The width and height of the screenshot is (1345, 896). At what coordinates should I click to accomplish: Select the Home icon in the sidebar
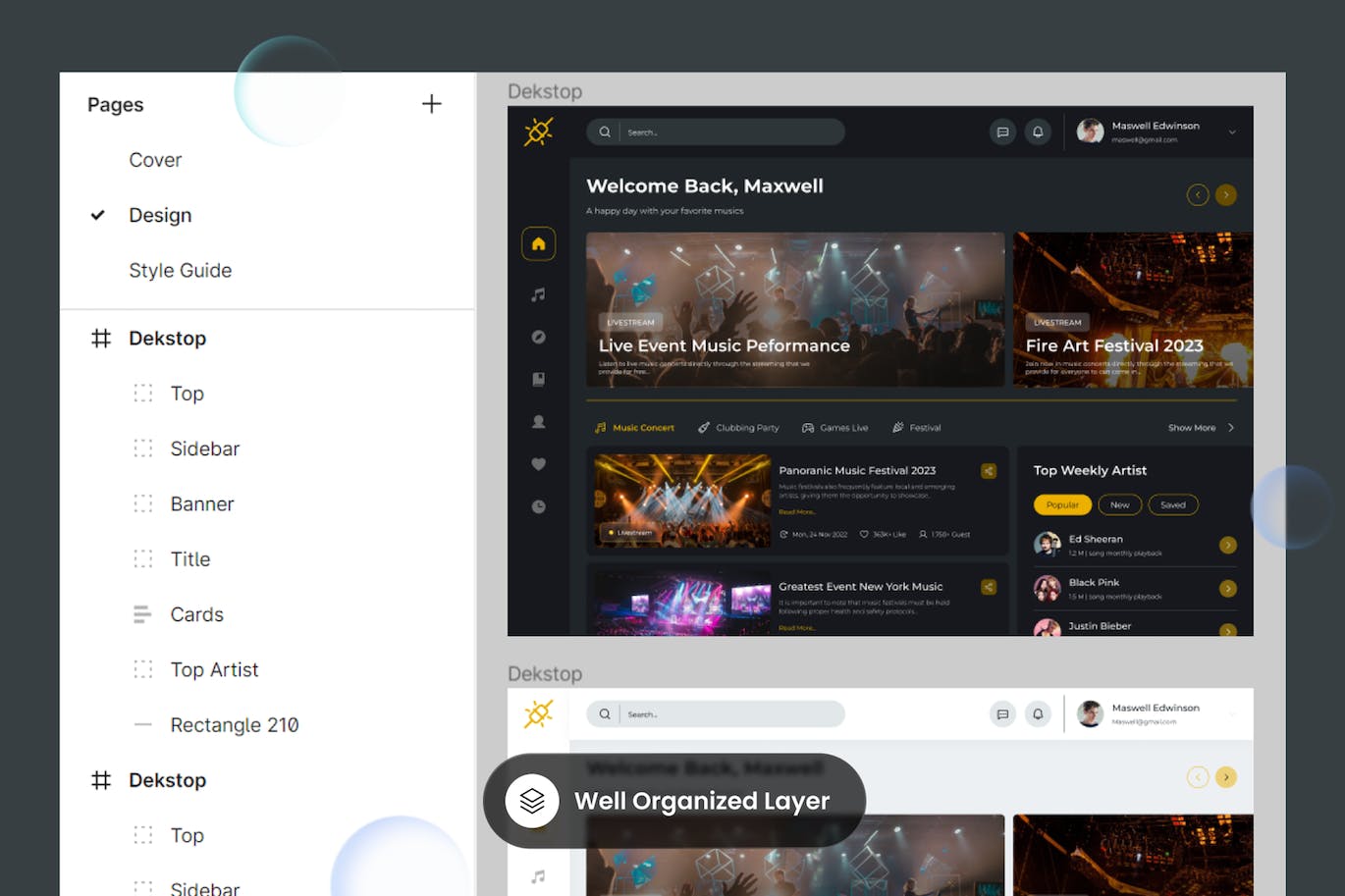538,243
